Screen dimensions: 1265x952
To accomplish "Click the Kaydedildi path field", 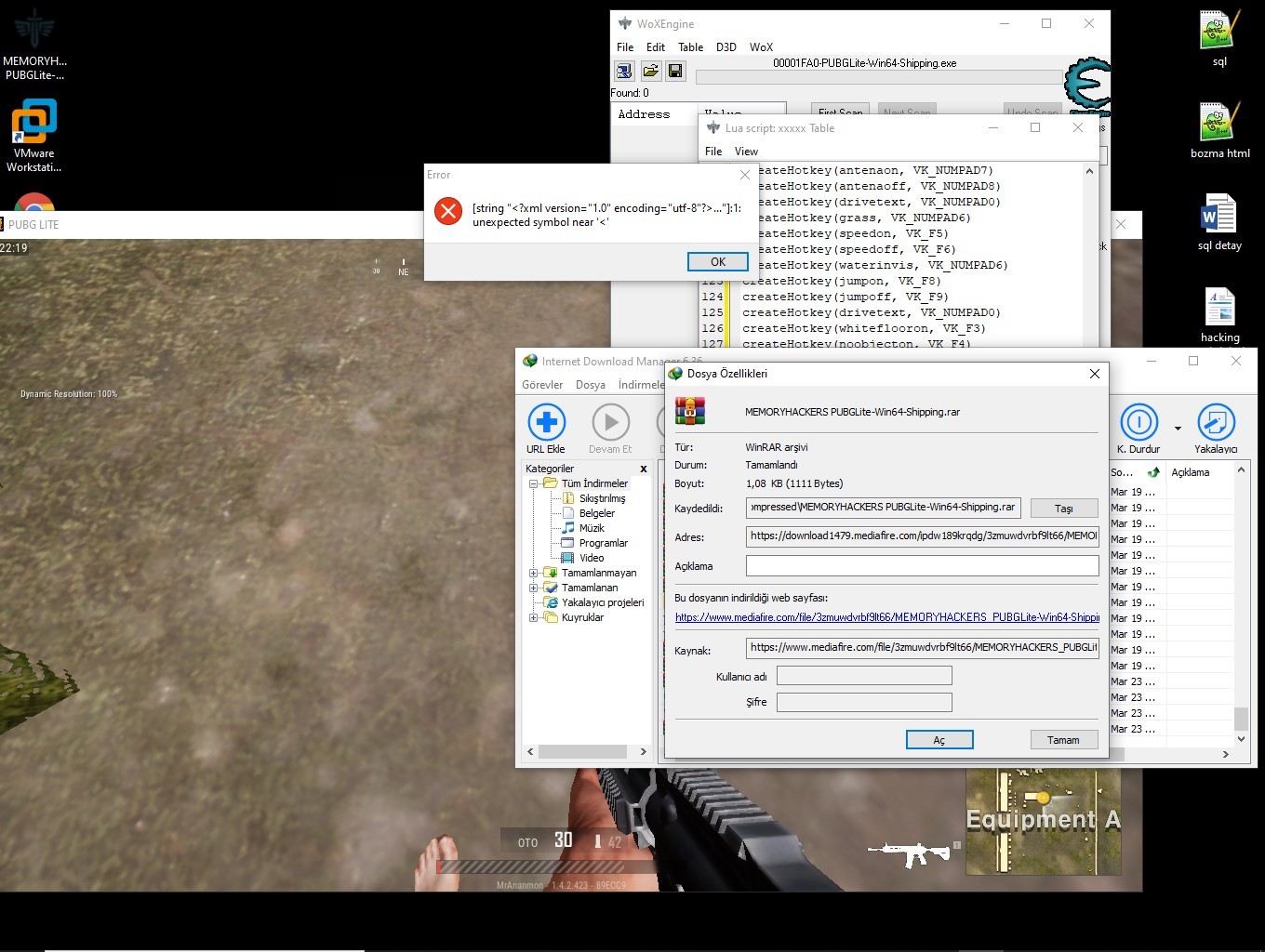I will click(883, 508).
